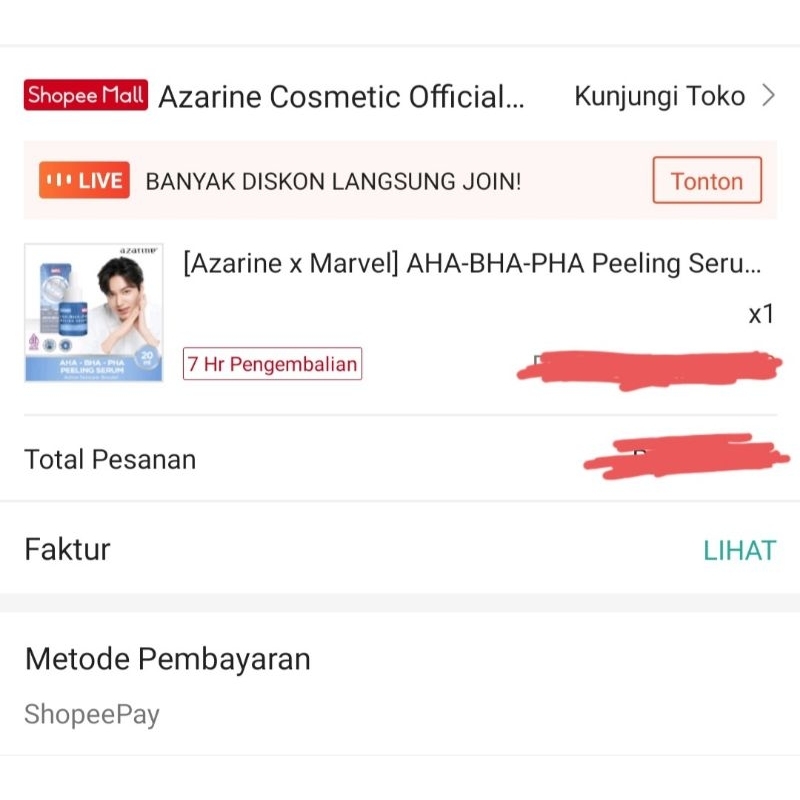Click the Shopee Mall badge
Image resolution: width=800 pixels, height=800 pixels.
tap(86, 96)
